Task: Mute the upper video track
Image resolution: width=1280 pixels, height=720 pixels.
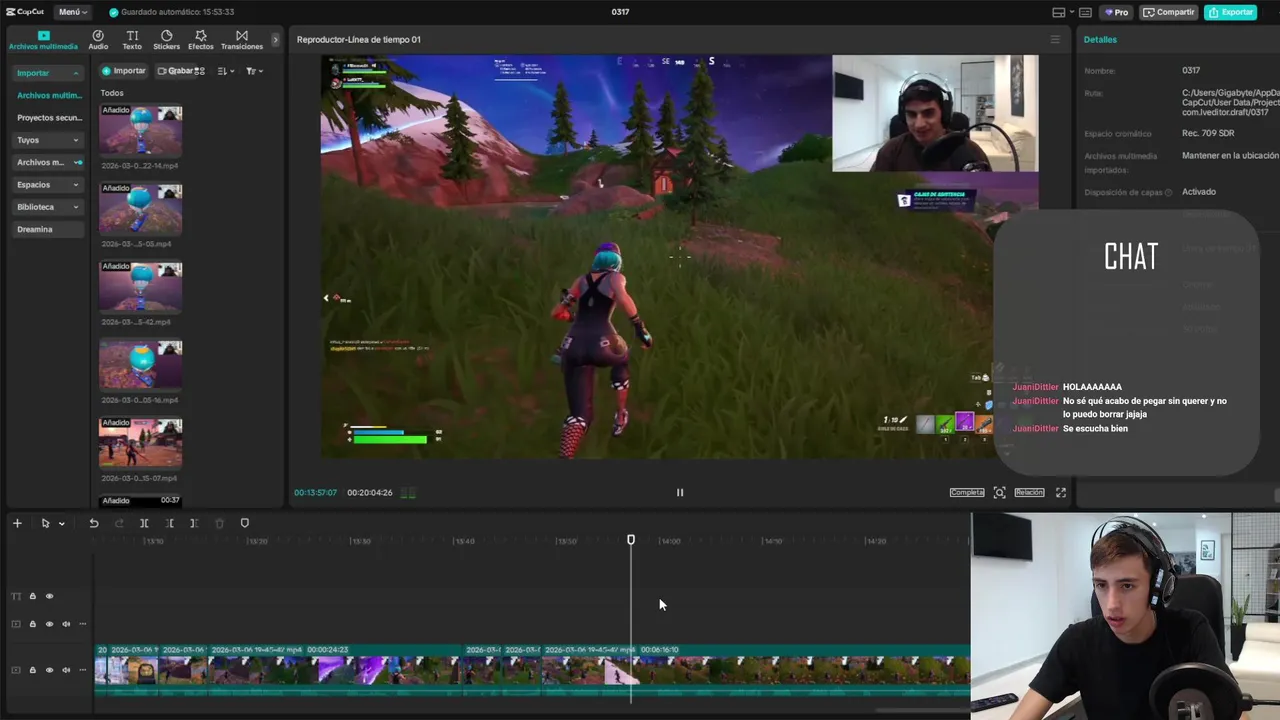Action: click(66, 624)
